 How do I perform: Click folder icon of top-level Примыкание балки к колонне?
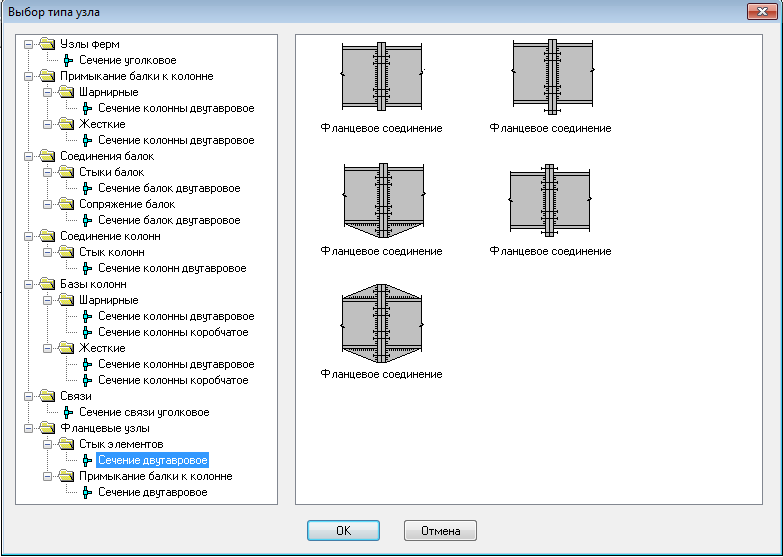[47, 76]
